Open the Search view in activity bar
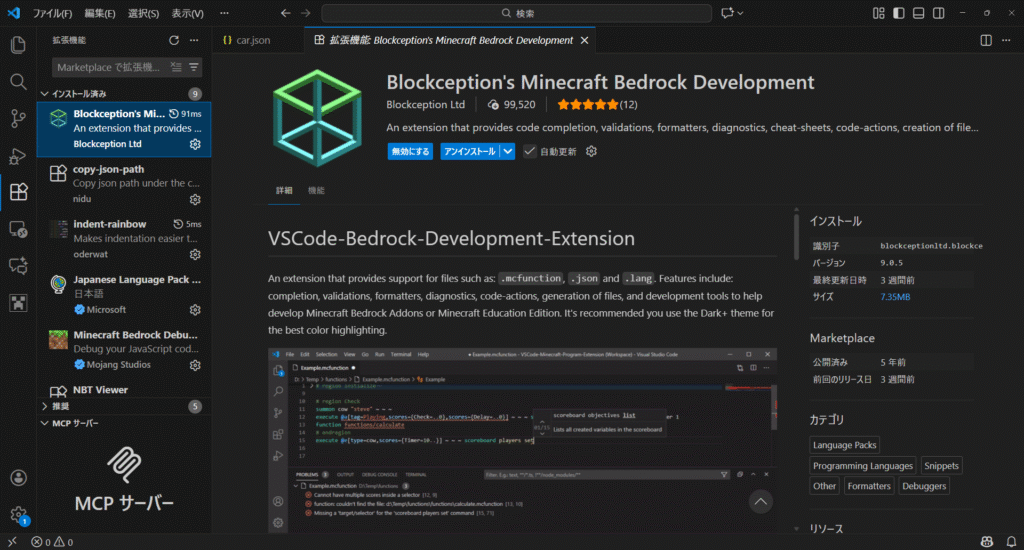 tap(18, 81)
